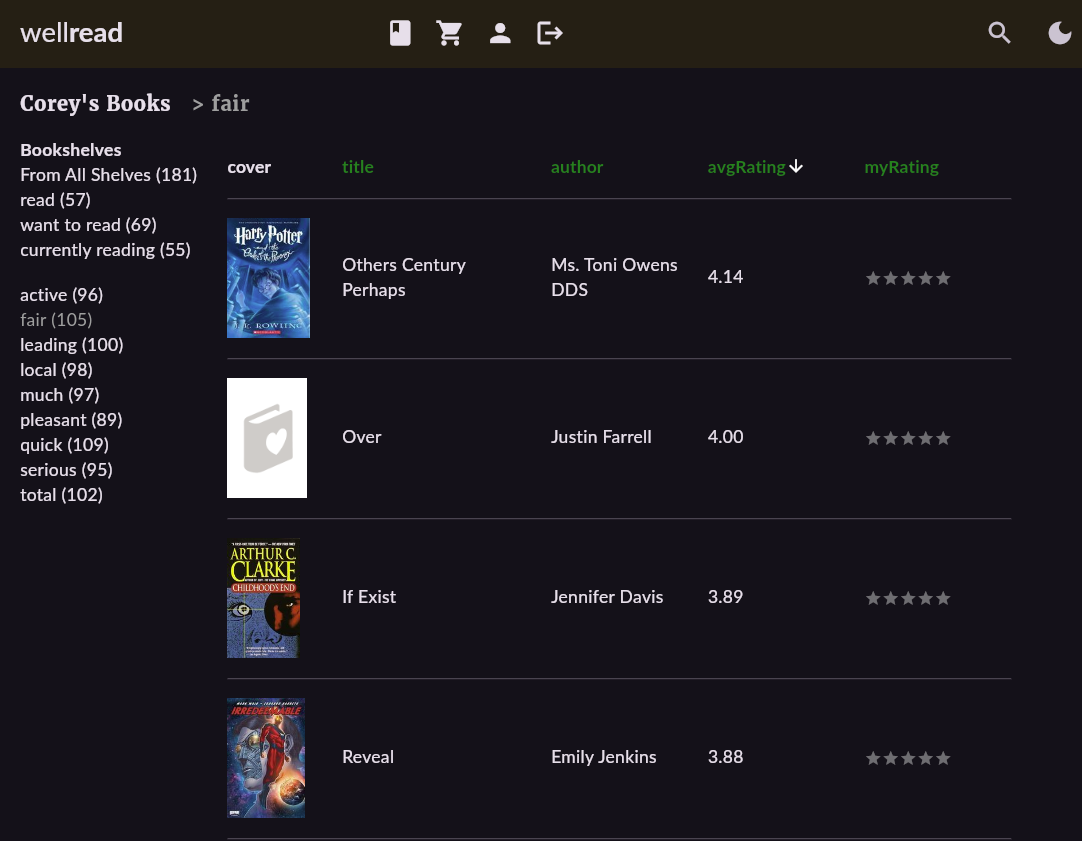This screenshot has width=1082, height=841.
Task: Select the 'want to read' shelf
Action: 88,225
